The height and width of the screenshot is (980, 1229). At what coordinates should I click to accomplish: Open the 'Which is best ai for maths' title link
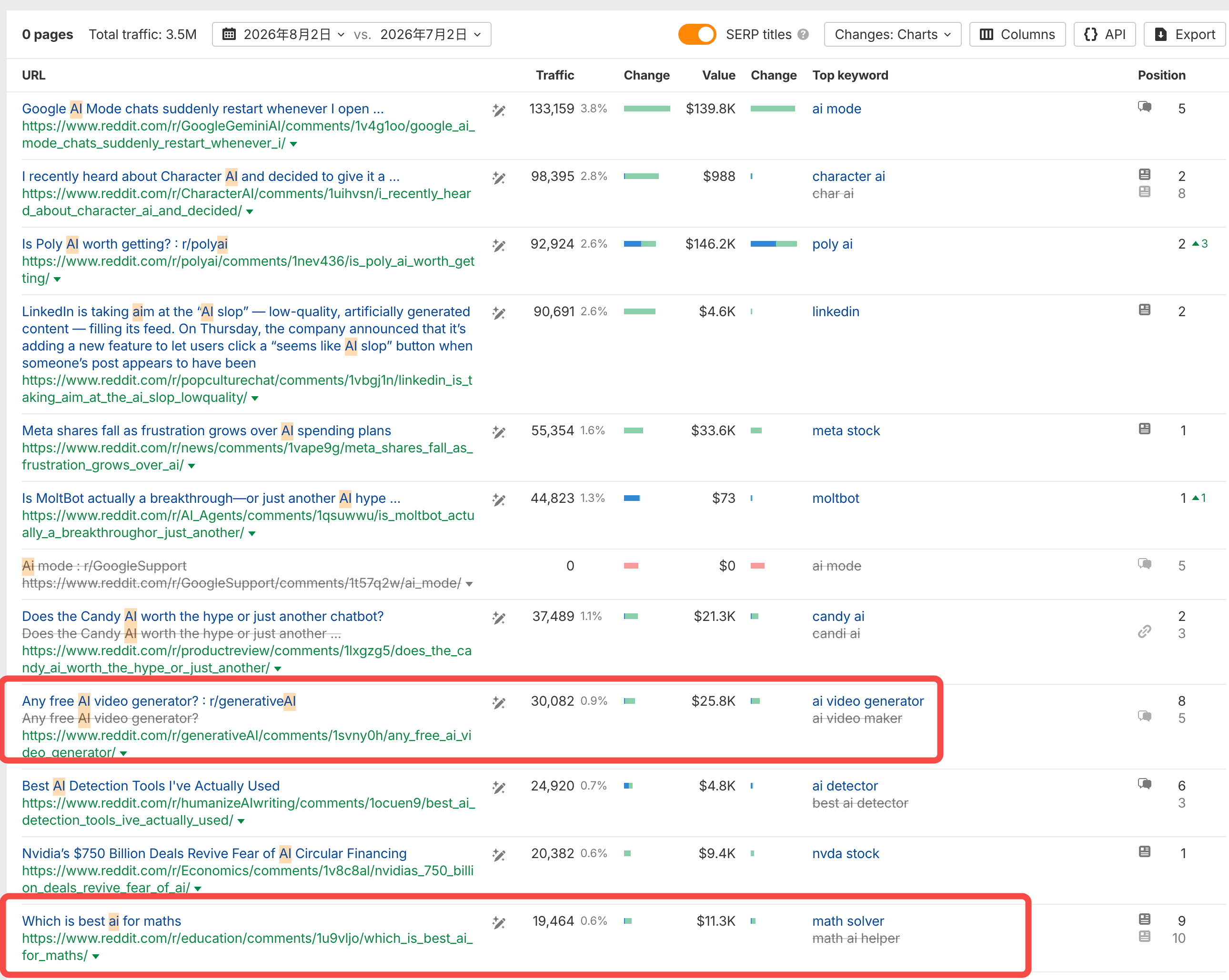click(x=101, y=921)
